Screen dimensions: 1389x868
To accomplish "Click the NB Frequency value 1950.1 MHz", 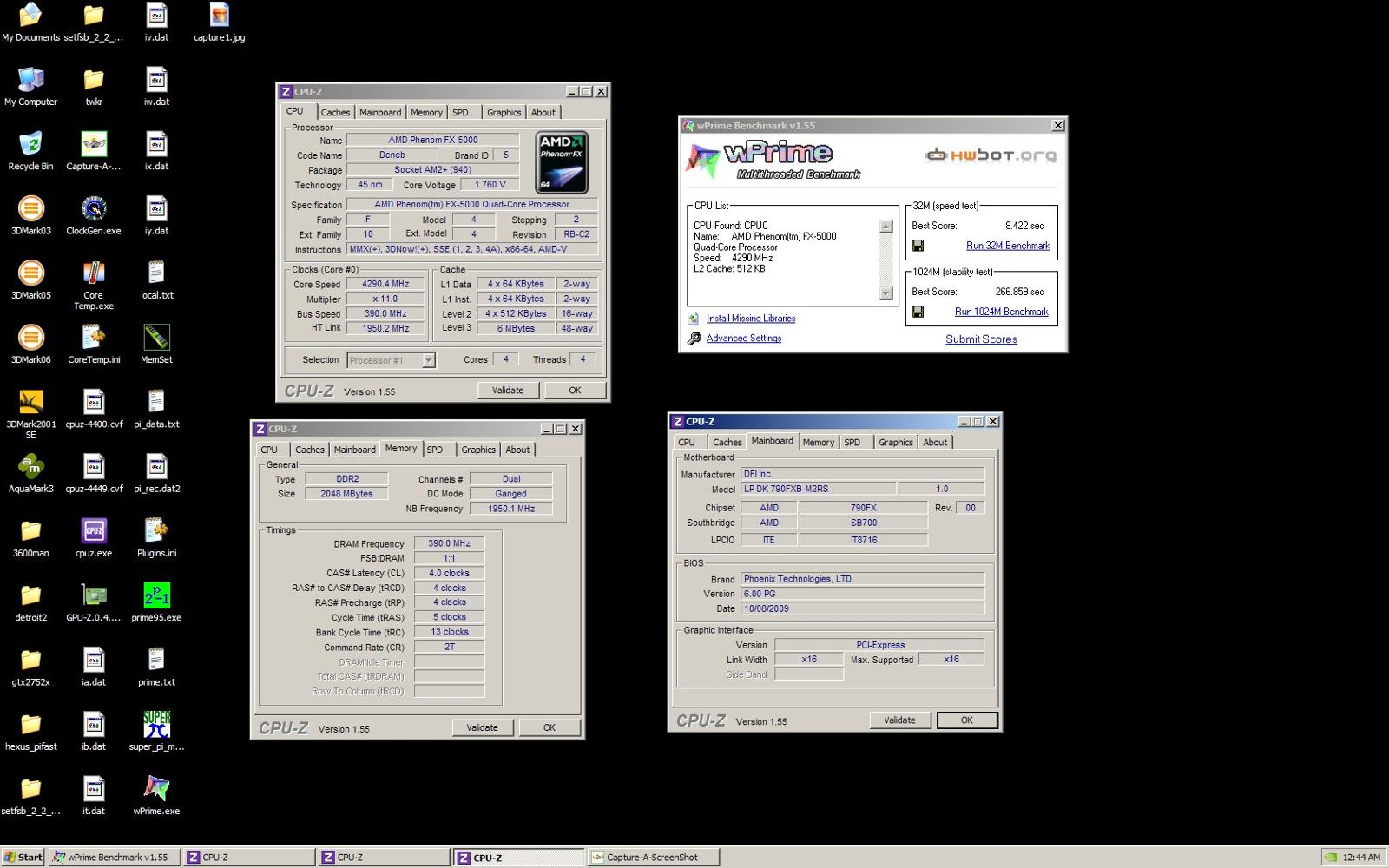I will [511, 509].
